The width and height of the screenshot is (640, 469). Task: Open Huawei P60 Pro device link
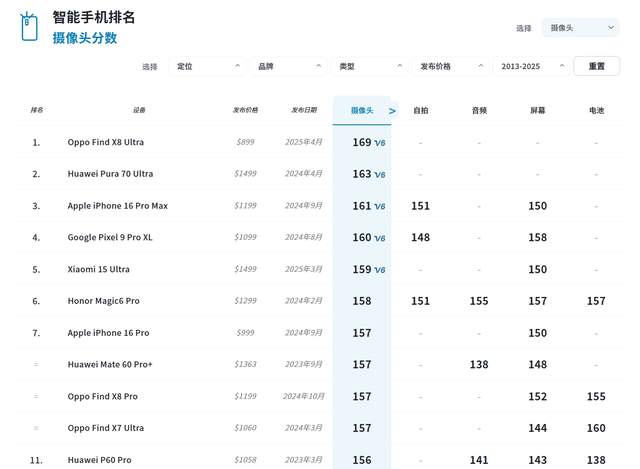coord(100,460)
